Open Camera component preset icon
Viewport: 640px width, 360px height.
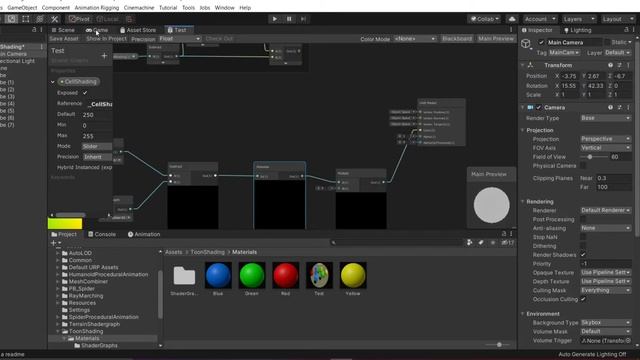pos(620,107)
